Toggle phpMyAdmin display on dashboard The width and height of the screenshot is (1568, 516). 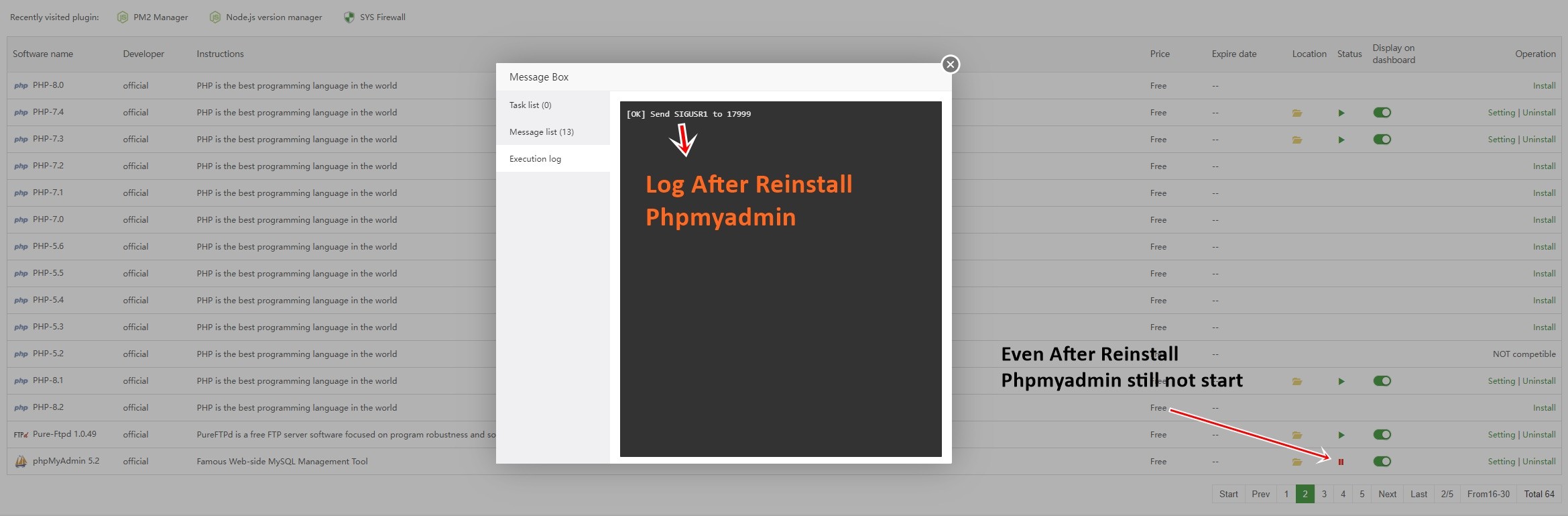coord(1382,462)
